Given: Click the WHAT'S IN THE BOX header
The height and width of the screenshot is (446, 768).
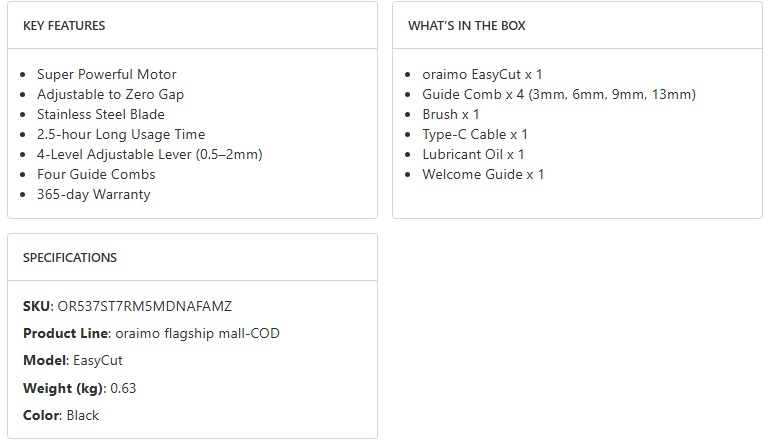Looking at the screenshot, I should [x=466, y=26].
